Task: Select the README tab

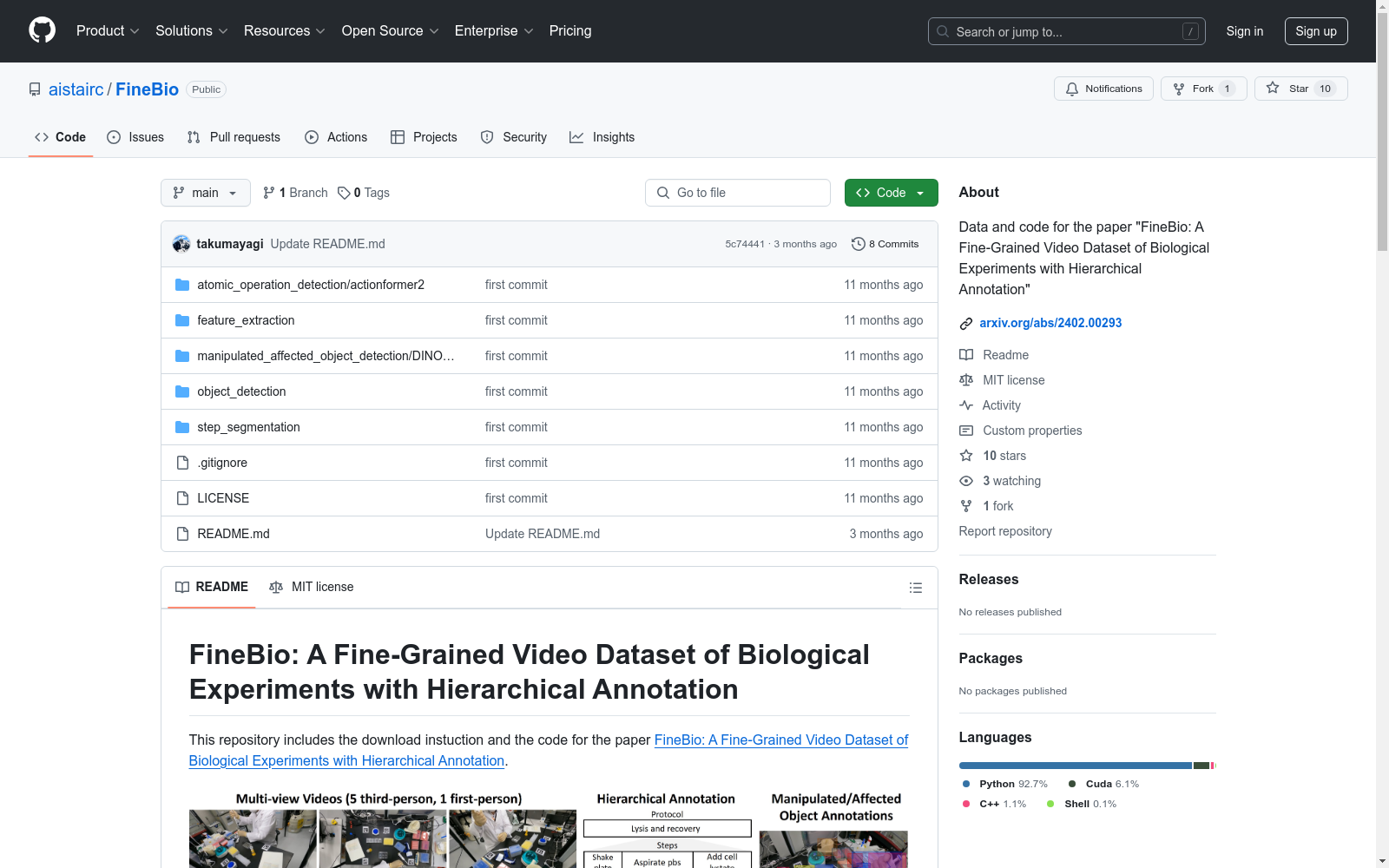Action: point(212,587)
